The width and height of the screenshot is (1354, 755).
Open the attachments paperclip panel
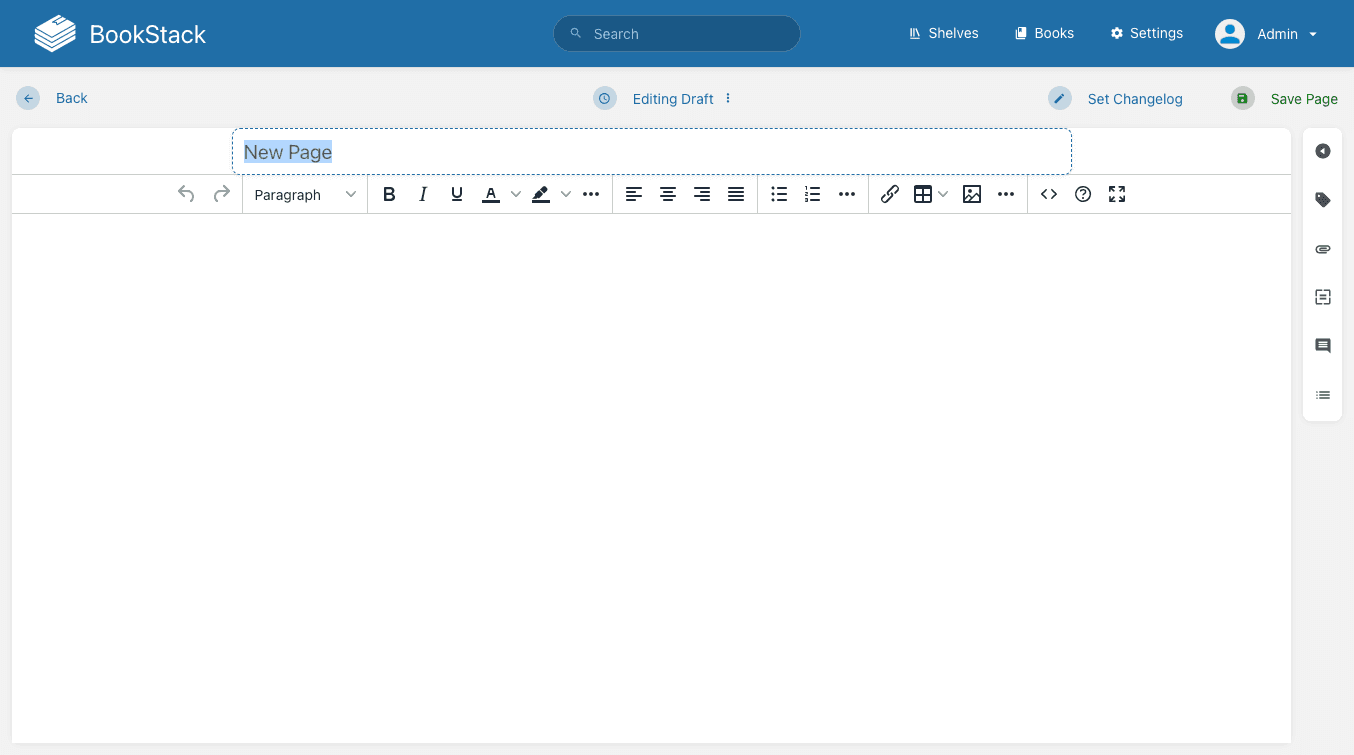pyautogui.click(x=1323, y=249)
